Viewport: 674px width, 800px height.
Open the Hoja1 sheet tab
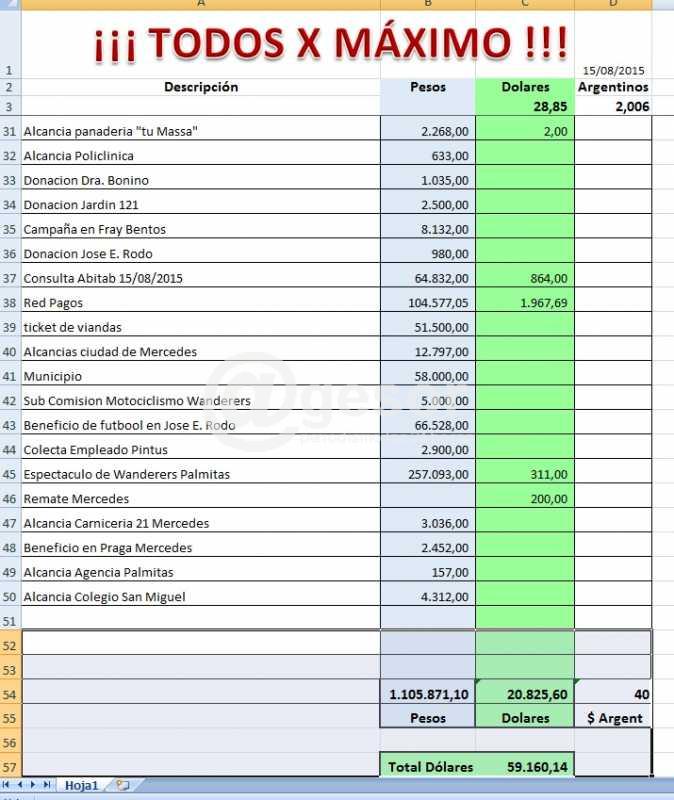click(x=81, y=786)
